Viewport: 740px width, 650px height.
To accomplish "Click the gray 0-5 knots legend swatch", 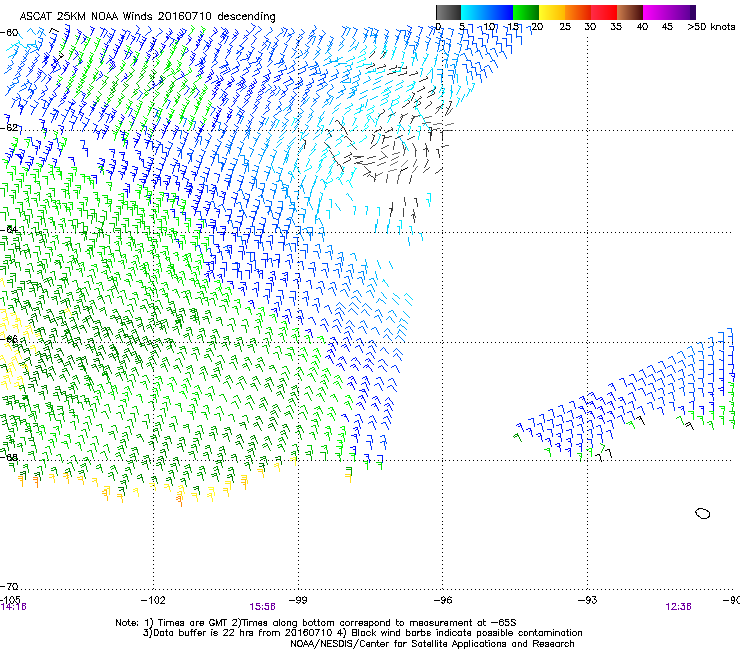I will click(x=448, y=12).
